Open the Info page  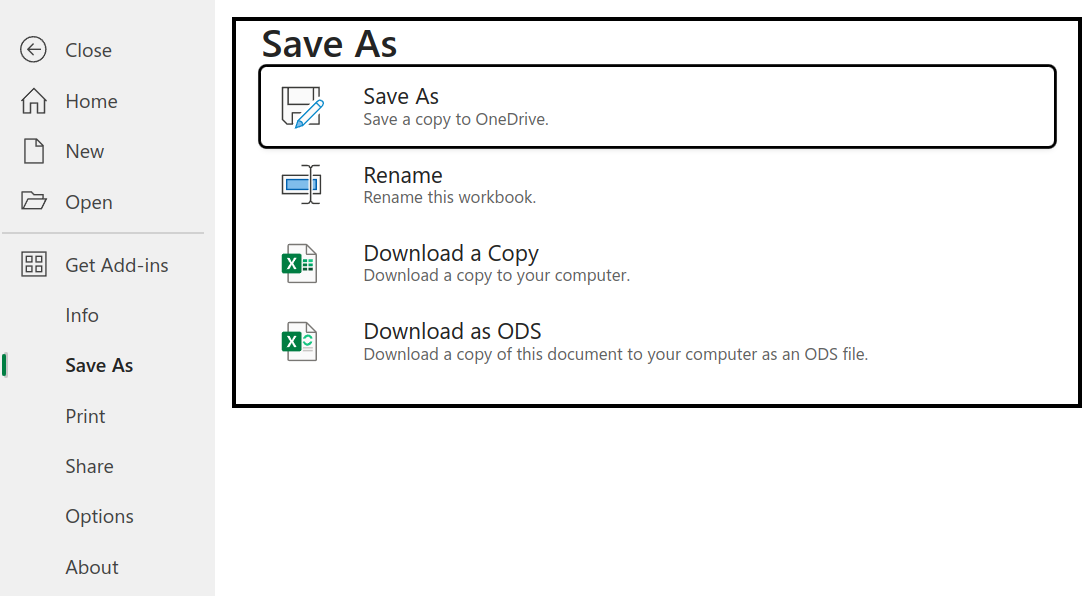coord(81,314)
